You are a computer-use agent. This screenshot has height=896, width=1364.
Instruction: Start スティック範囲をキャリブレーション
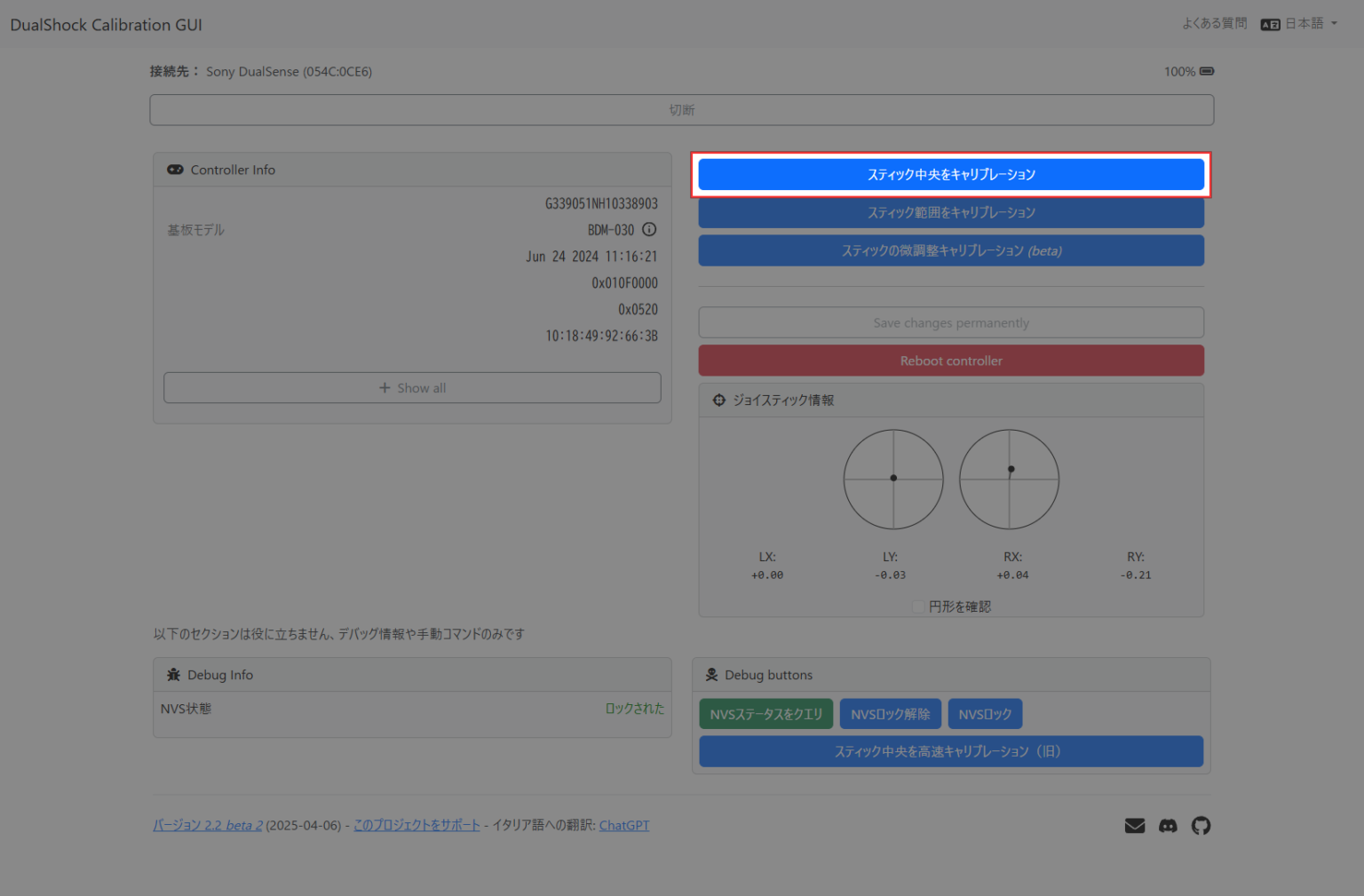pos(950,212)
